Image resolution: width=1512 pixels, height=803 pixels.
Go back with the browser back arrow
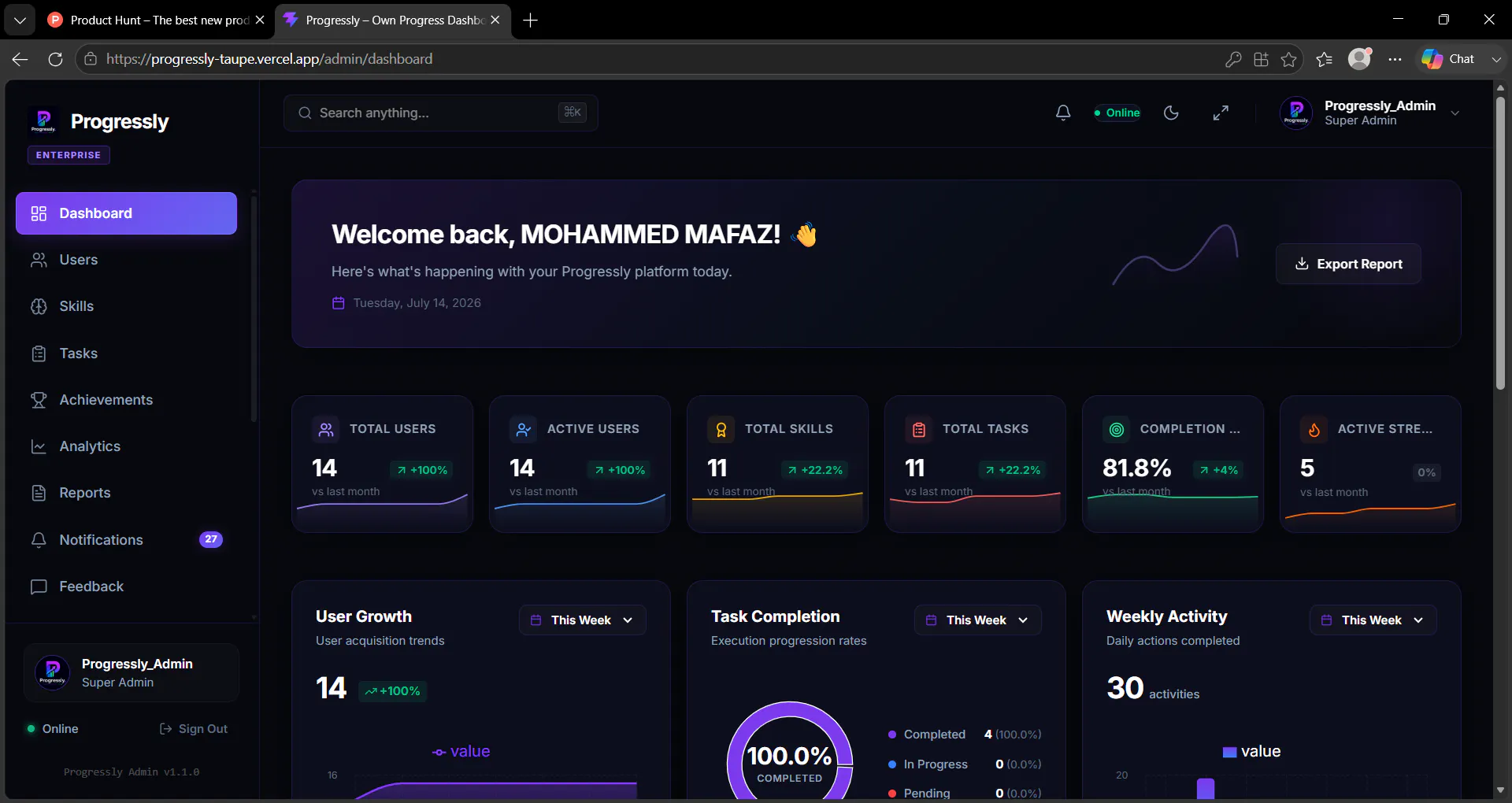[x=20, y=59]
